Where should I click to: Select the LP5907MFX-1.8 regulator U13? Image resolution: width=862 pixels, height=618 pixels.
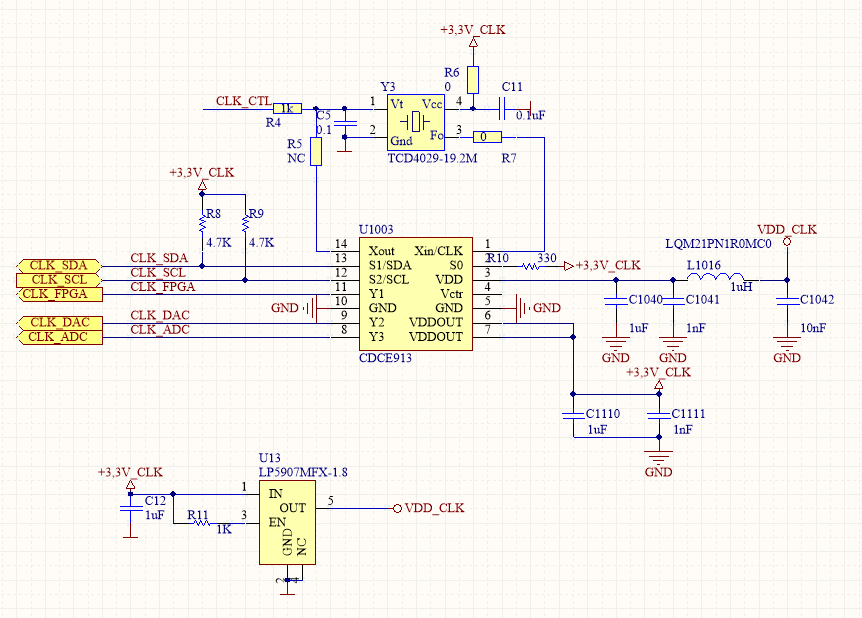288,522
